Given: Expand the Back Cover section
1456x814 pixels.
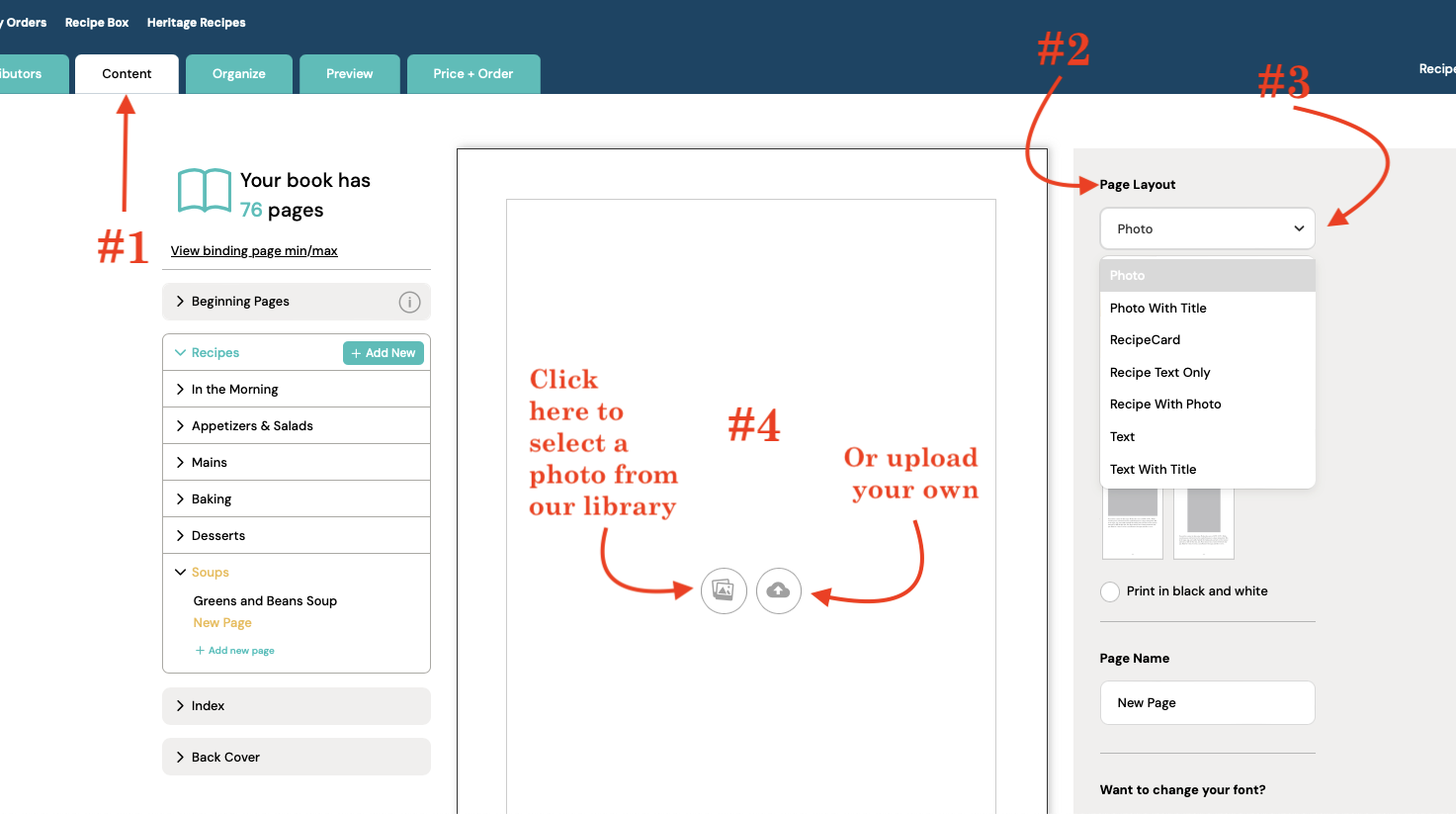Looking at the screenshot, I should click(x=226, y=757).
